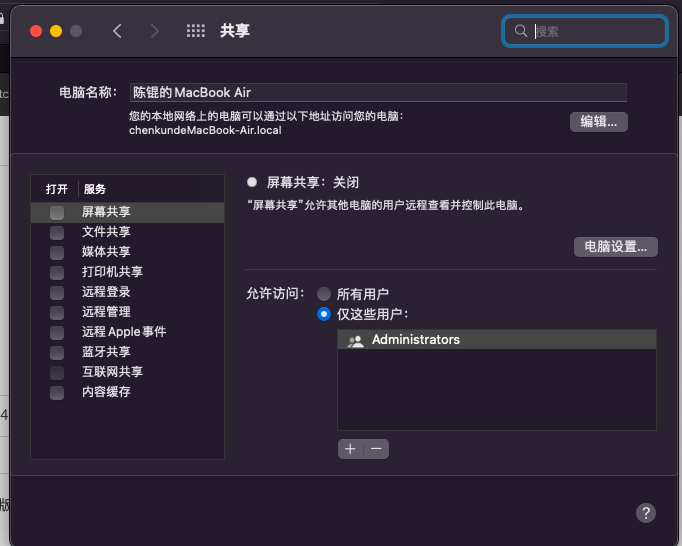Image resolution: width=682 pixels, height=546 pixels.
Task: Click the 打开 column header
Action: pyautogui.click(x=57, y=189)
